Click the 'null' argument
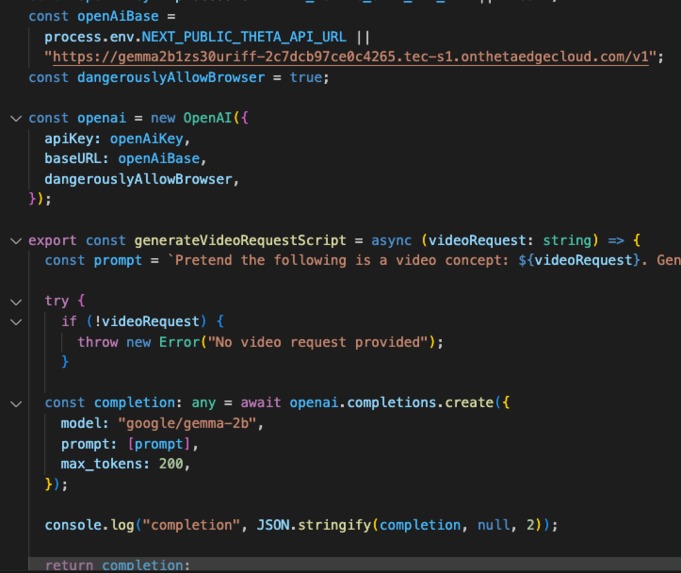The width and height of the screenshot is (681, 573). [x=493, y=525]
